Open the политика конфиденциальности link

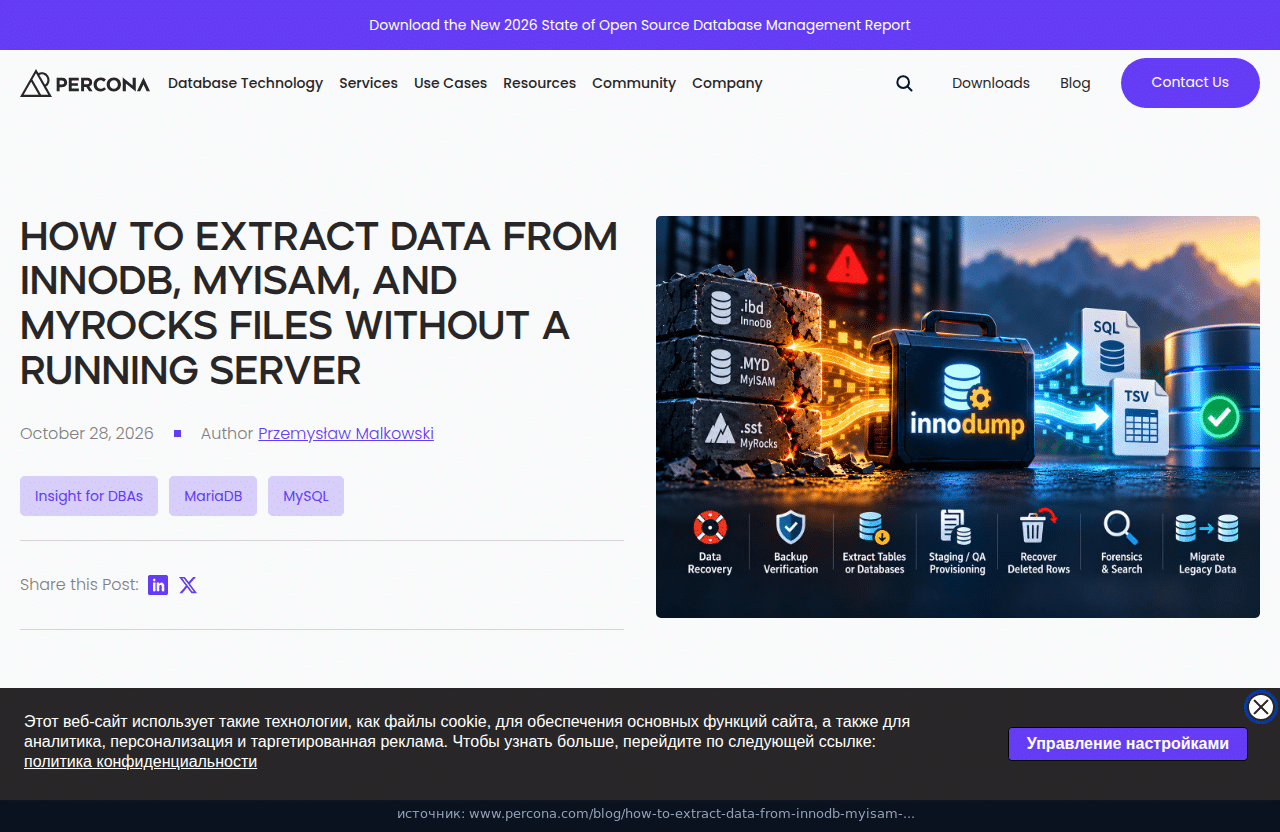(140, 762)
